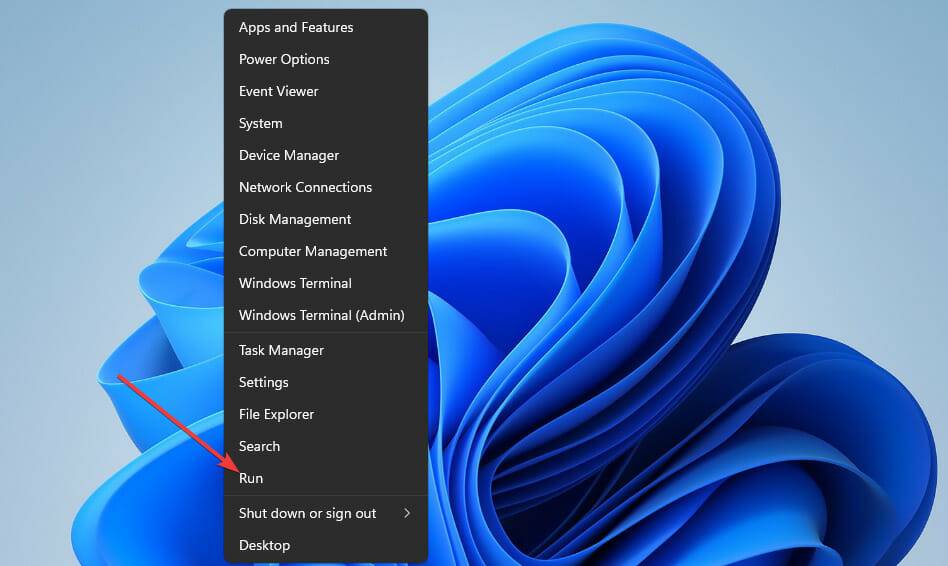This screenshot has width=948, height=566.
Task: Open Windows Terminal (Admin)
Action: pos(321,315)
